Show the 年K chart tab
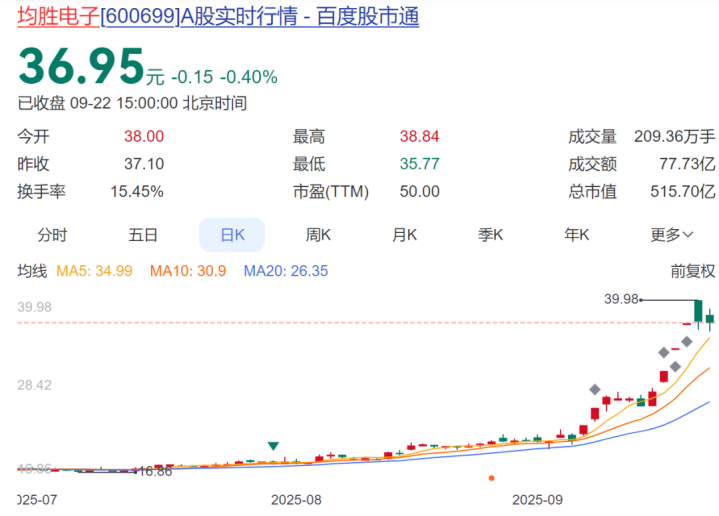Viewport: 719px width, 516px height. (x=576, y=235)
